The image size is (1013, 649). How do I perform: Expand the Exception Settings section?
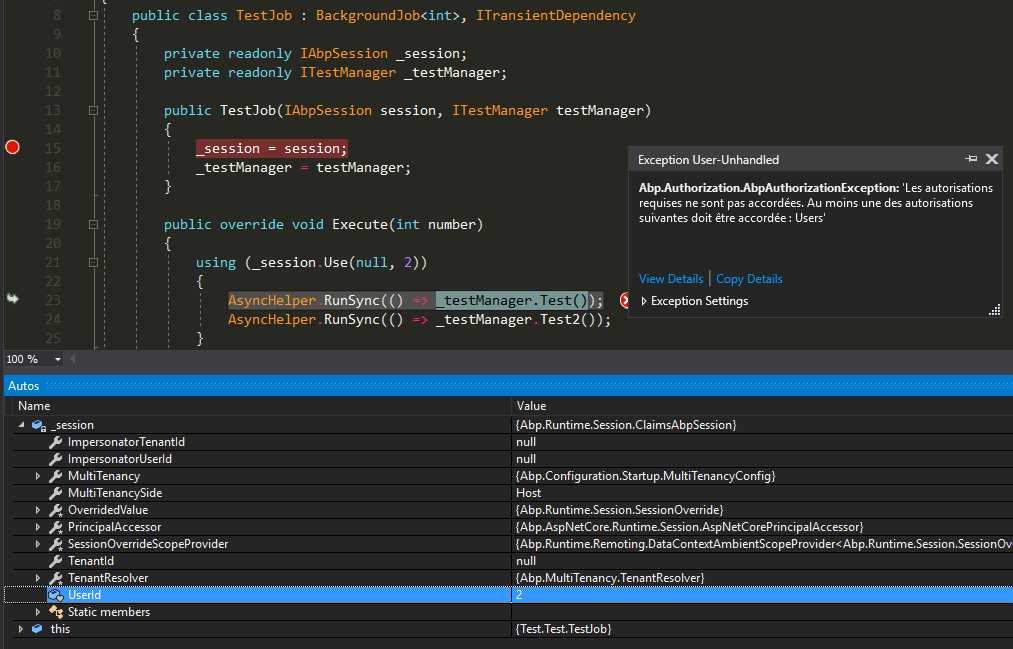coord(647,300)
